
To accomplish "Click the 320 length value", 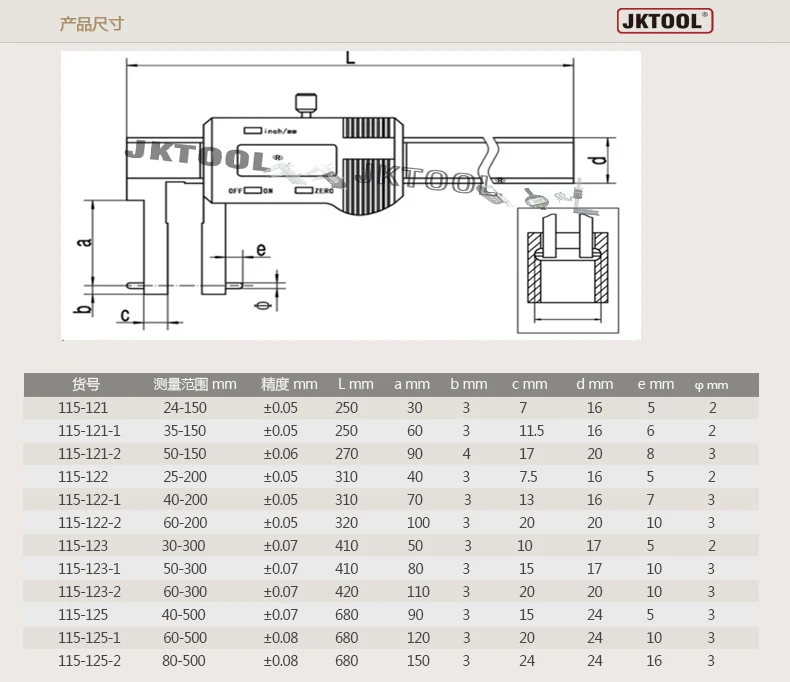I will pyautogui.click(x=347, y=523).
